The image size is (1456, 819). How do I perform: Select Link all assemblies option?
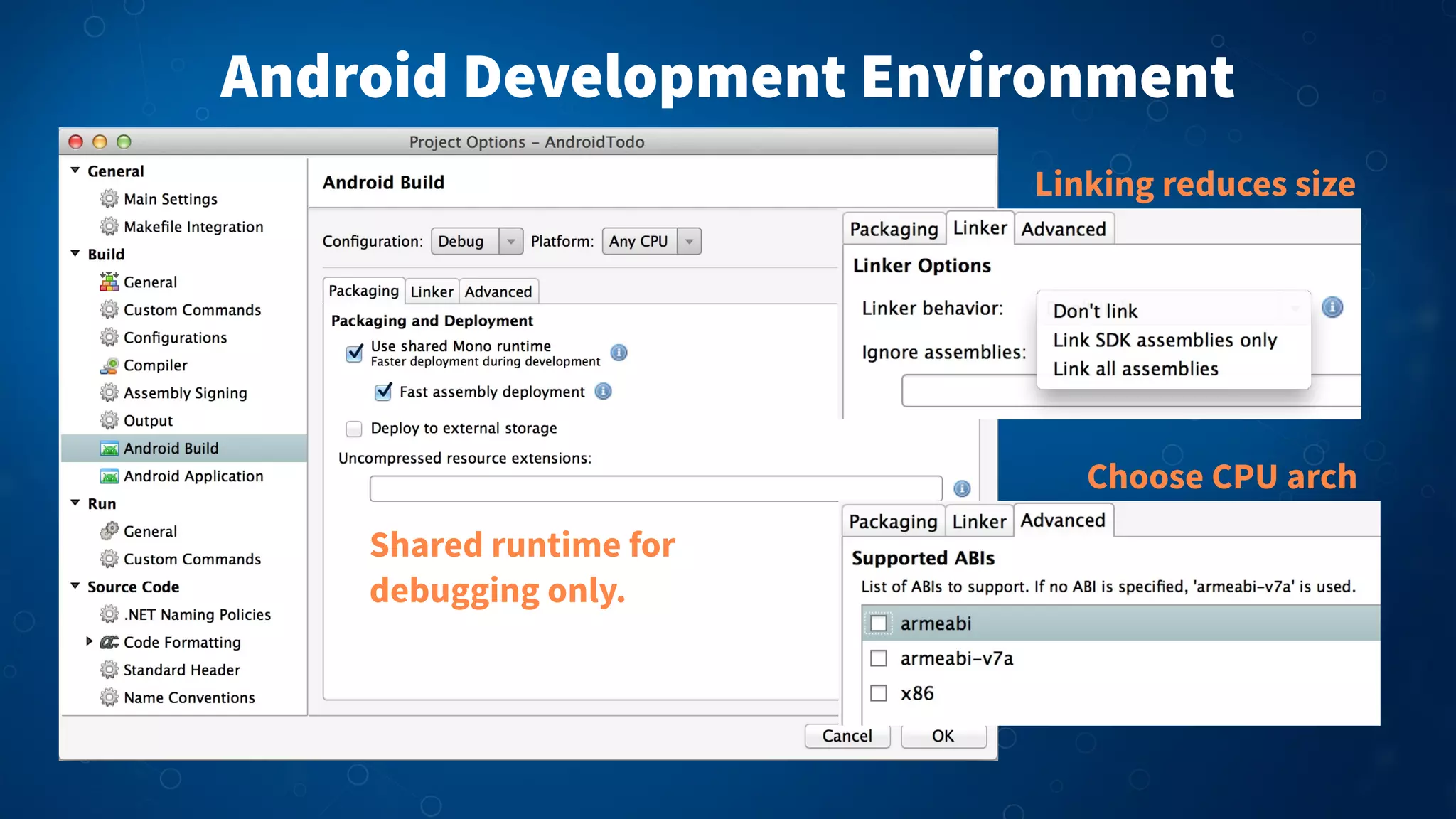click(1173, 369)
